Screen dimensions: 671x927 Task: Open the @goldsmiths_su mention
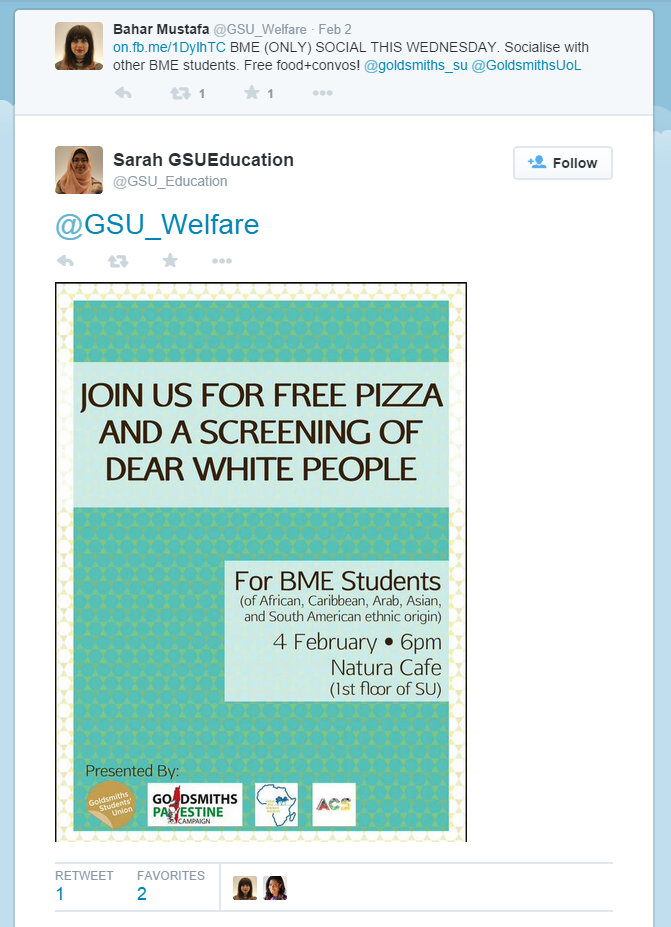point(415,65)
